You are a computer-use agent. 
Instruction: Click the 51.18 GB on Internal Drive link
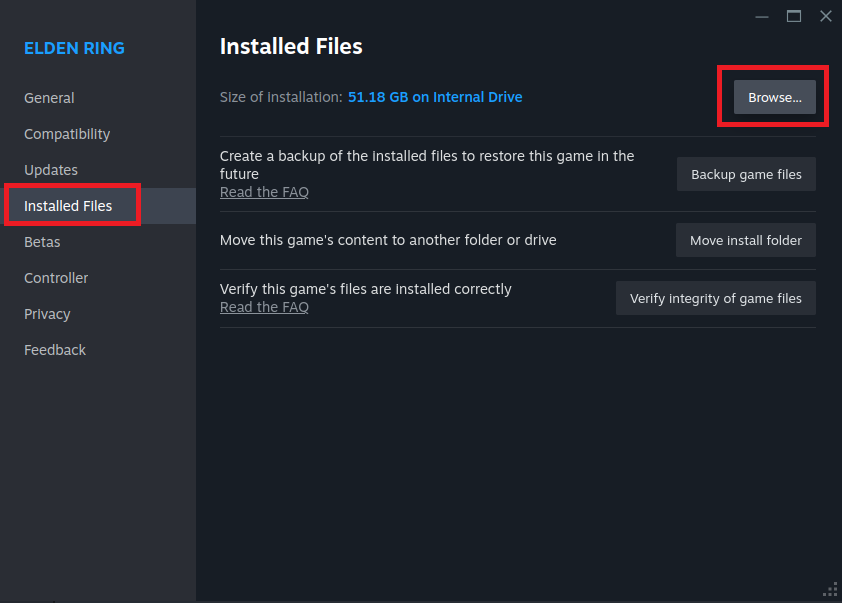pos(435,97)
